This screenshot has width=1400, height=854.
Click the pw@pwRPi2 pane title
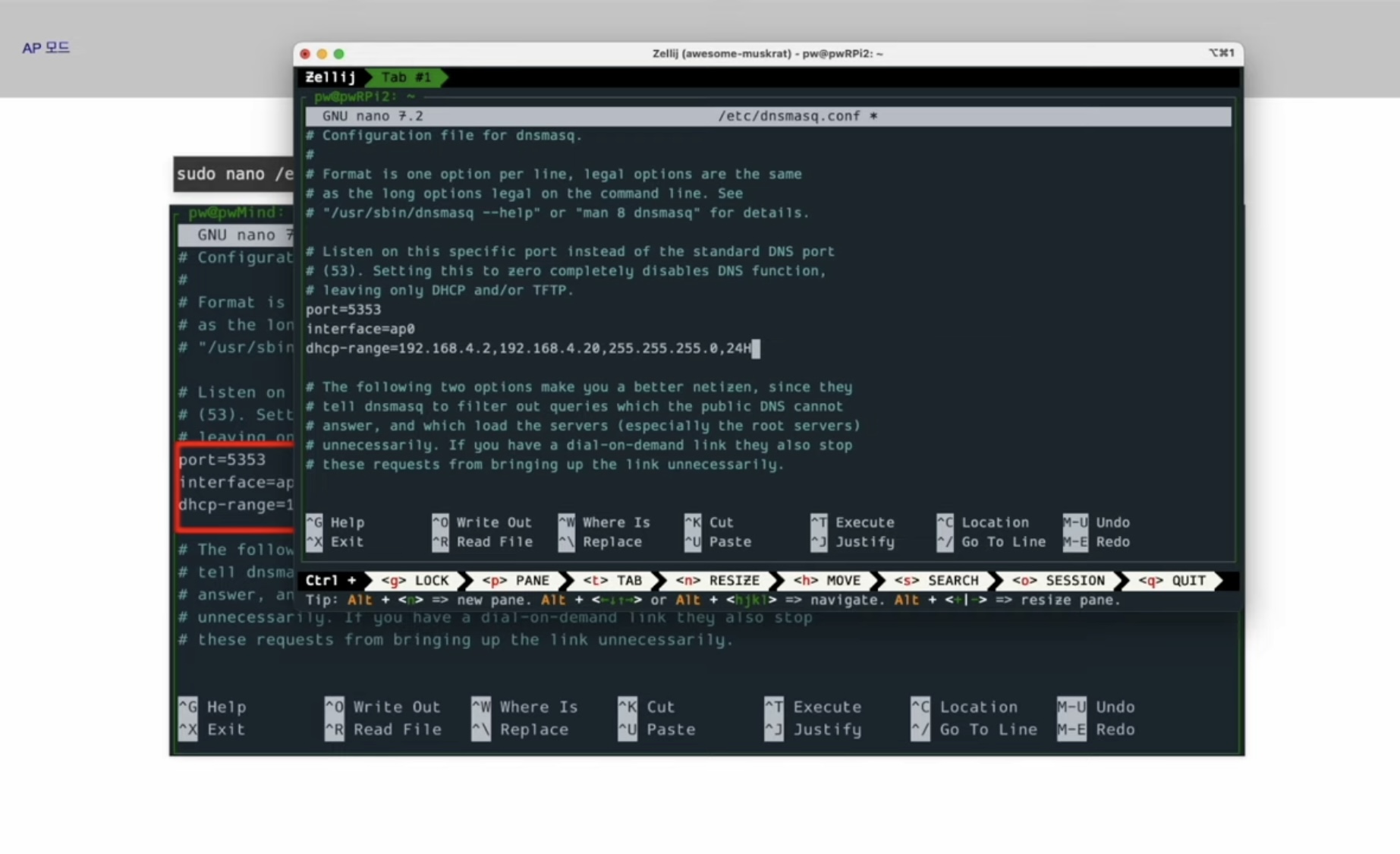coord(364,96)
